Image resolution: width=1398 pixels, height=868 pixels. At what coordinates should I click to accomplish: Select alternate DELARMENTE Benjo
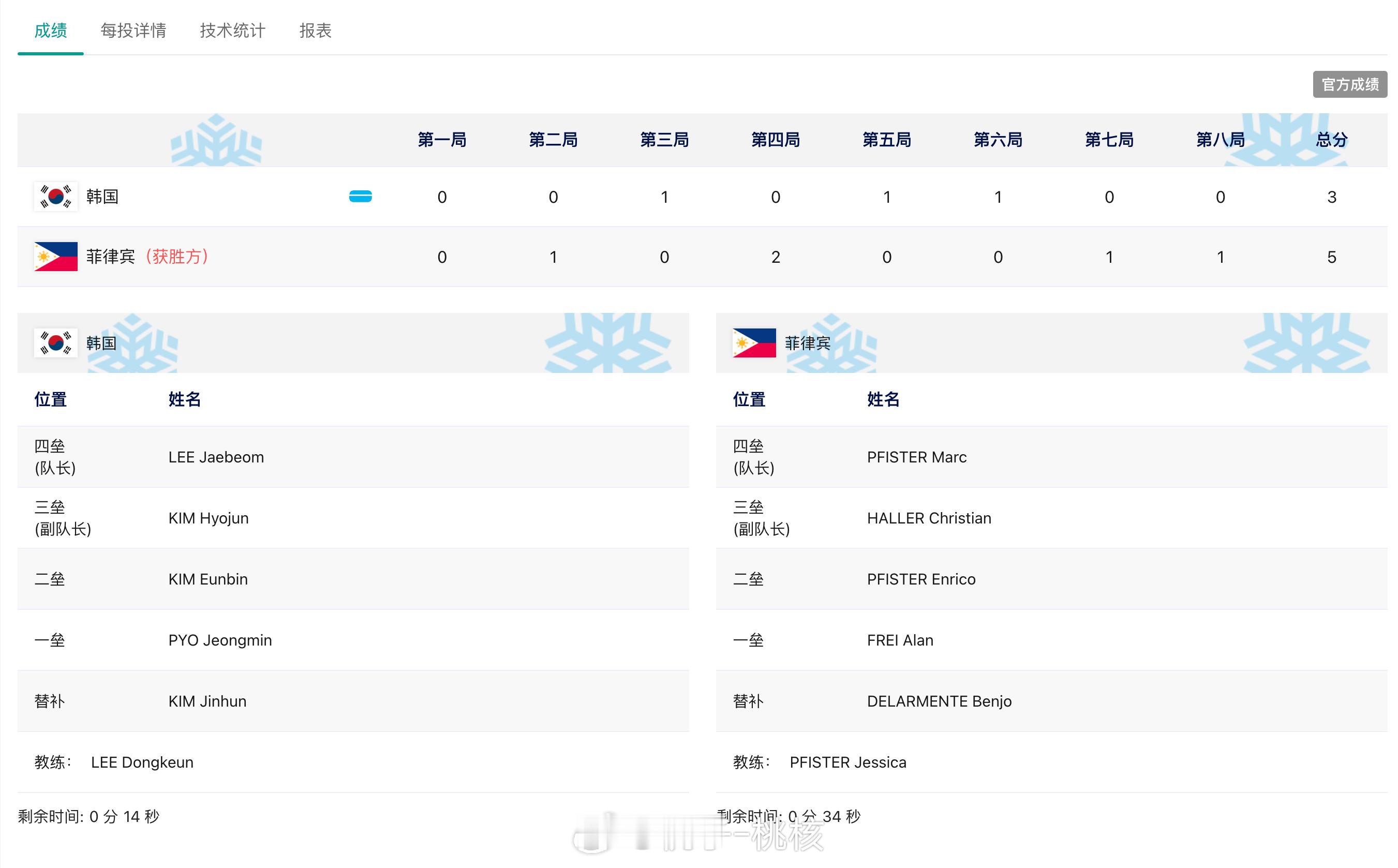[939, 701]
